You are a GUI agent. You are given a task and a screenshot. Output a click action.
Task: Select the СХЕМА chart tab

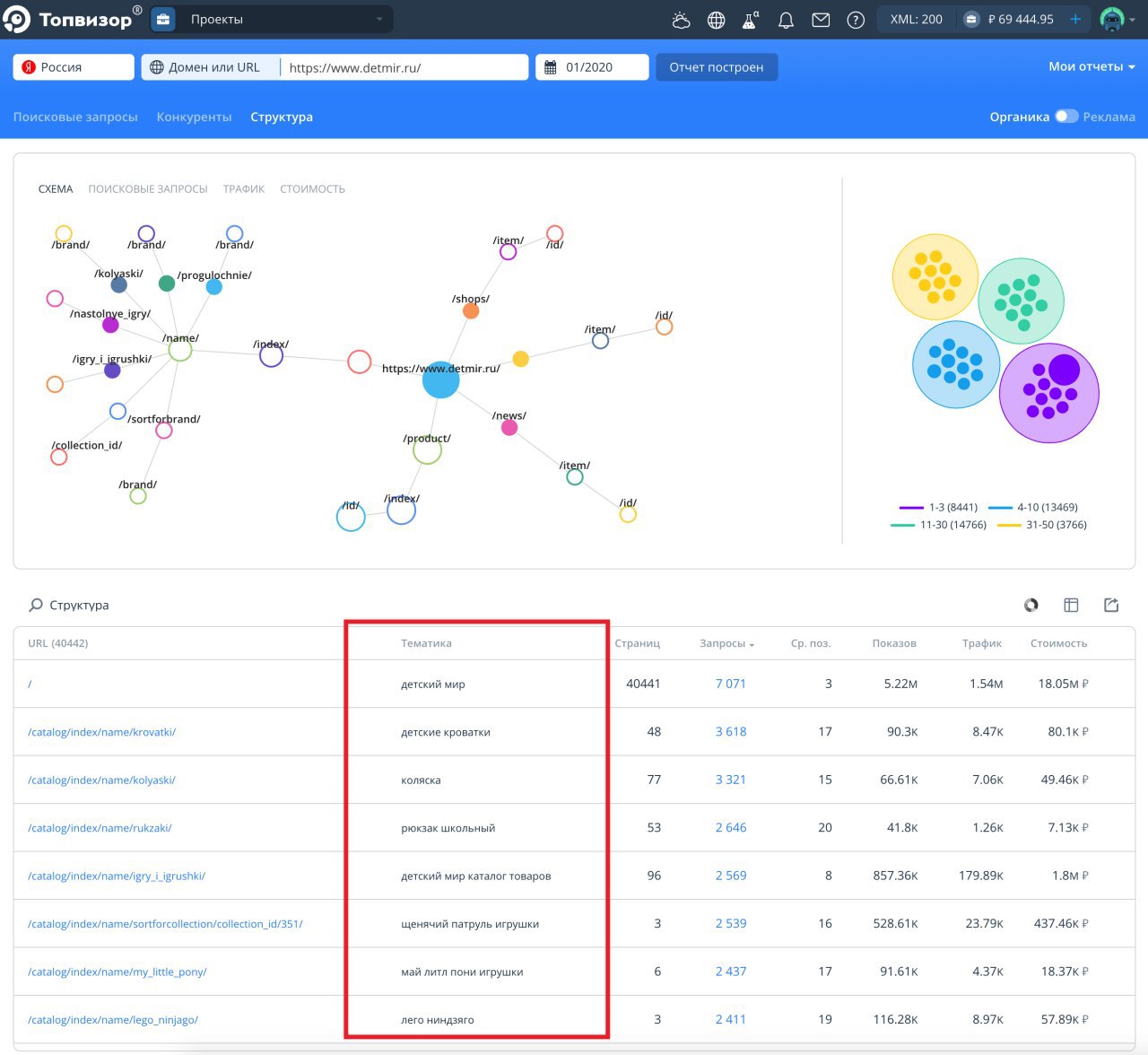[56, 189]
